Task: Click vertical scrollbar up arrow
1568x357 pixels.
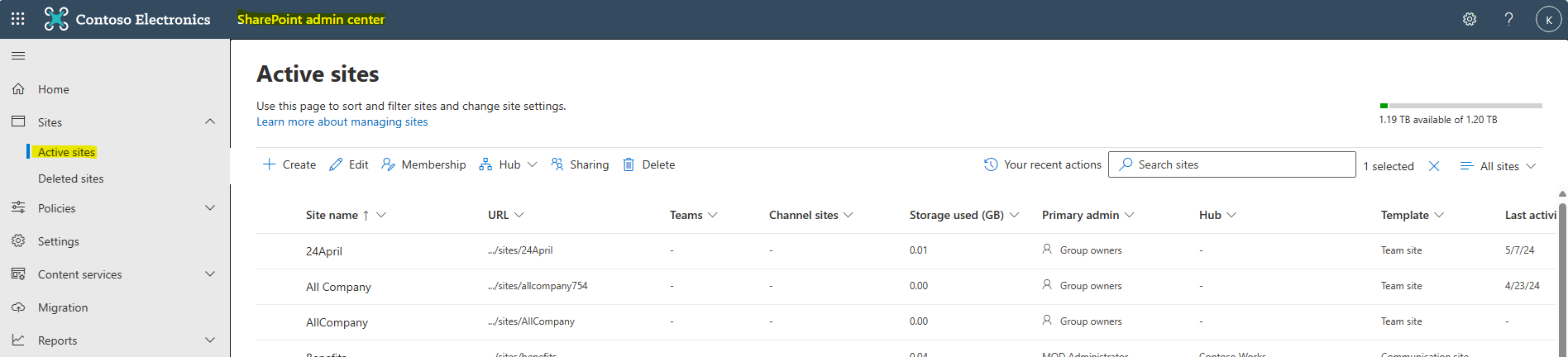Action: click(x=1562, y=194)
